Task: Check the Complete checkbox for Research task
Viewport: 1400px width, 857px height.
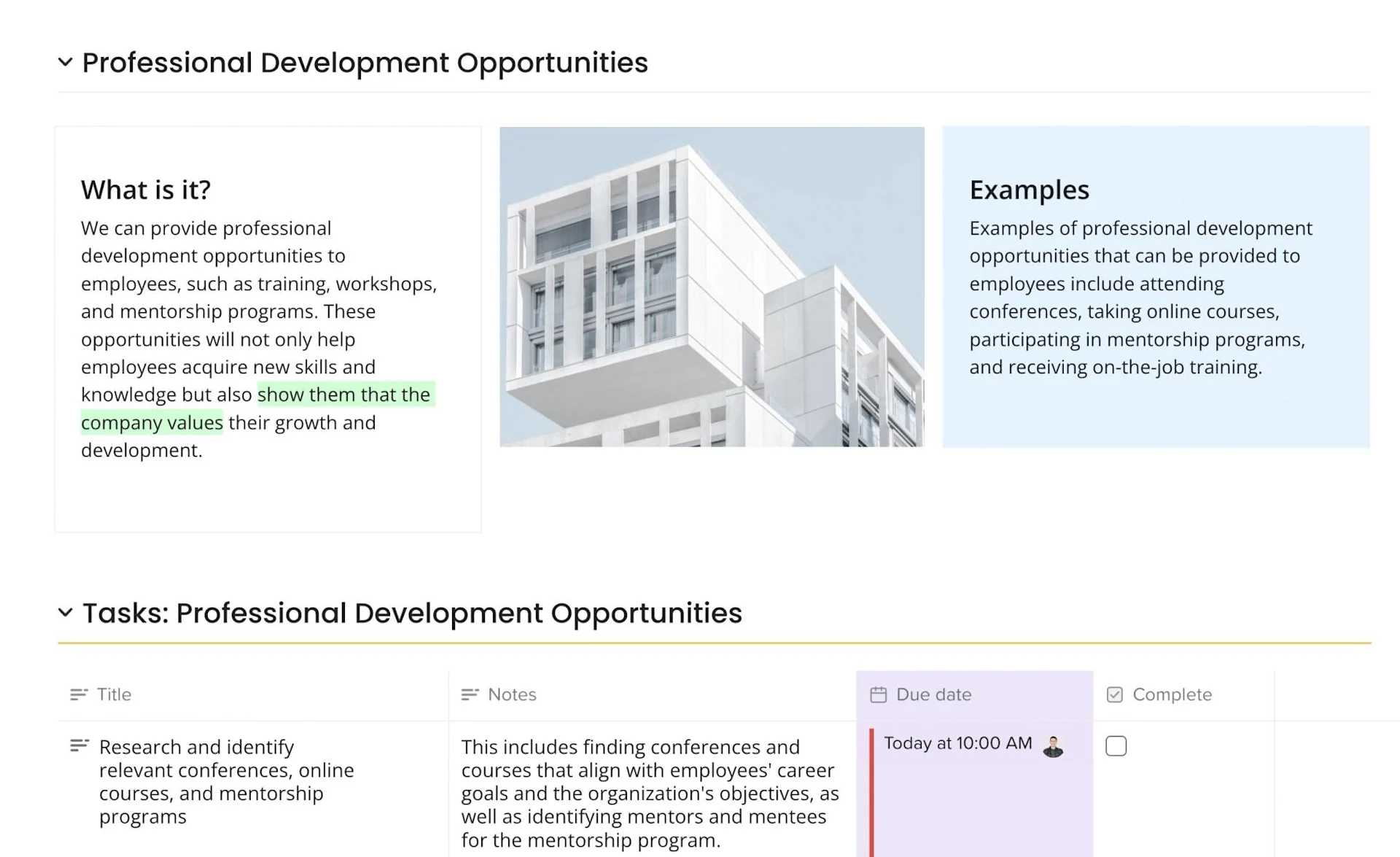Action: click(1116, 746)
